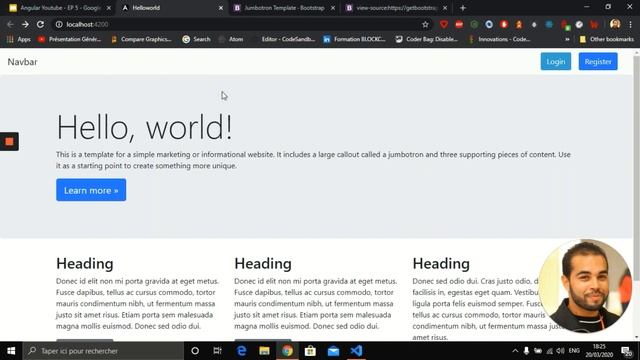Open the taskbar clock and date
The image size is (640, 360).
coord(599,351)
